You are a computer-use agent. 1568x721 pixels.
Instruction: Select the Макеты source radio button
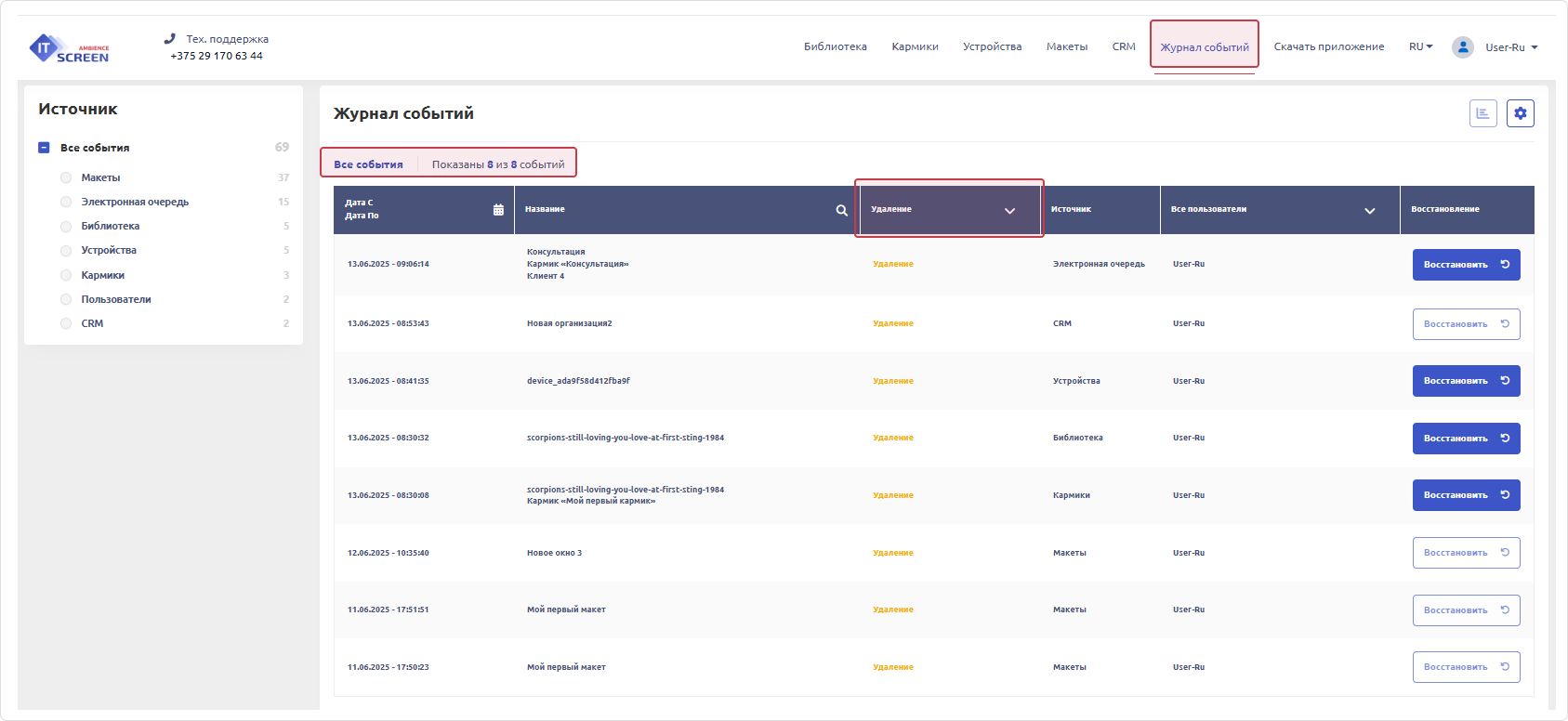(66, 177)
